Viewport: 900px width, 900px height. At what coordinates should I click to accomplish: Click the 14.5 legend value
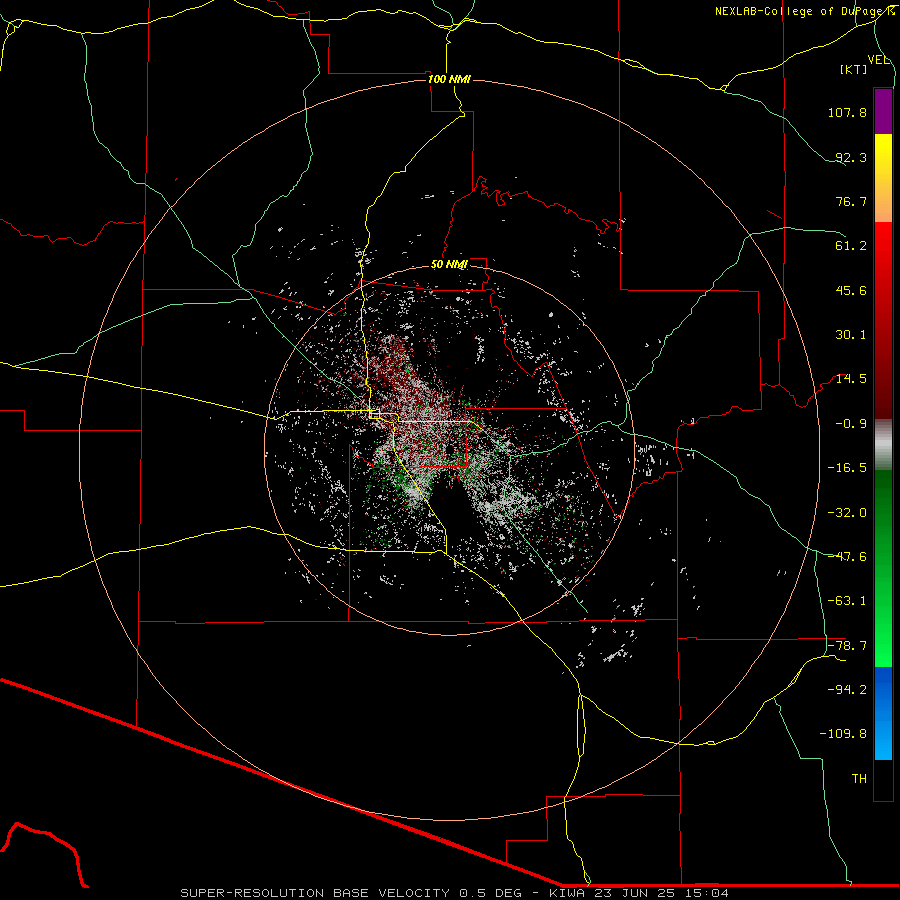[851, 379]
